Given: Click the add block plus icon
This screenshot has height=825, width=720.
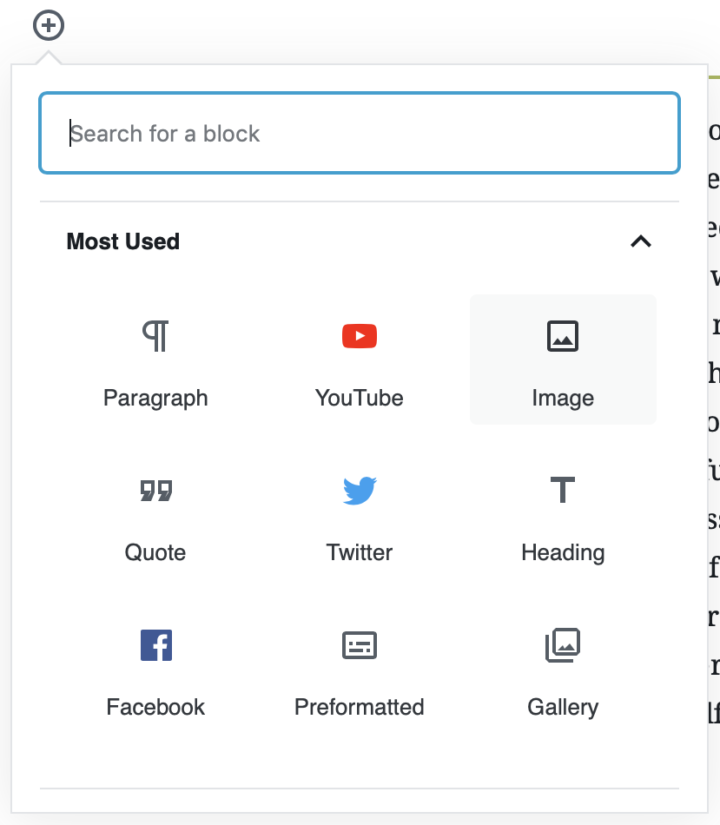Looking at the screenshot, I should [x=48, y=25].
